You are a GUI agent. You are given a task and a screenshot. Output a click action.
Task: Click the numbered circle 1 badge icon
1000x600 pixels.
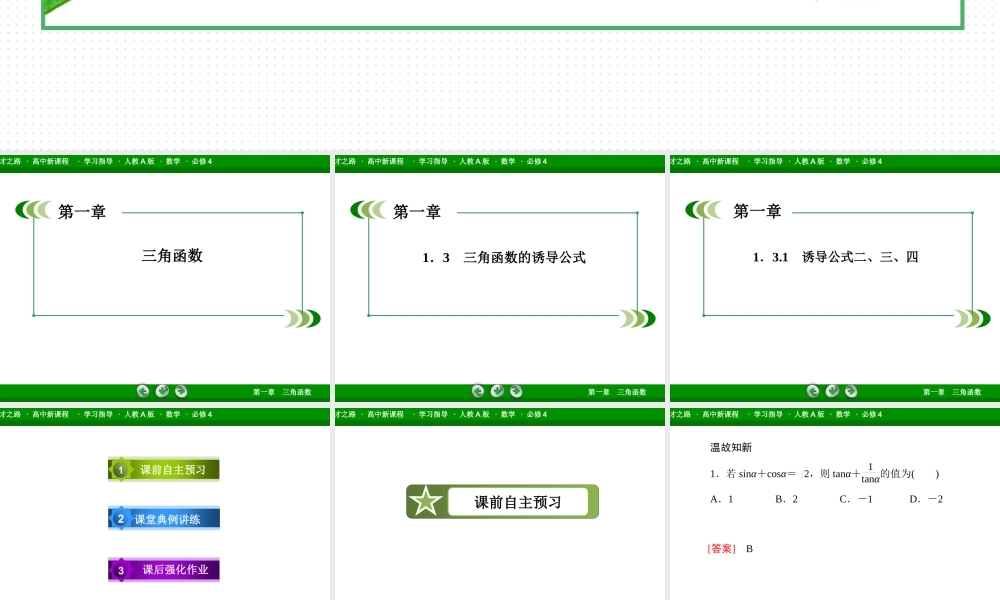tap(122, 468)
